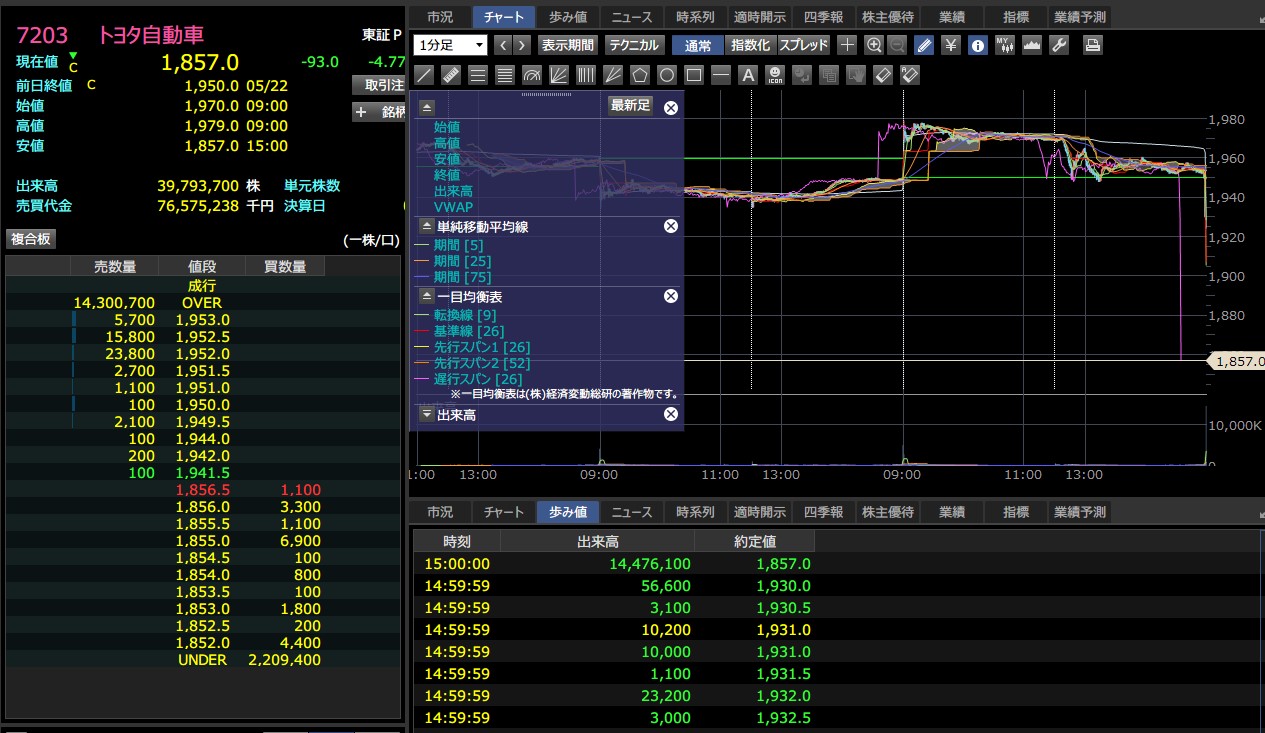This screenshot has height=733, width=1265.
Task: Switch lower panel to チャート tab
Action: pos(504,512)
